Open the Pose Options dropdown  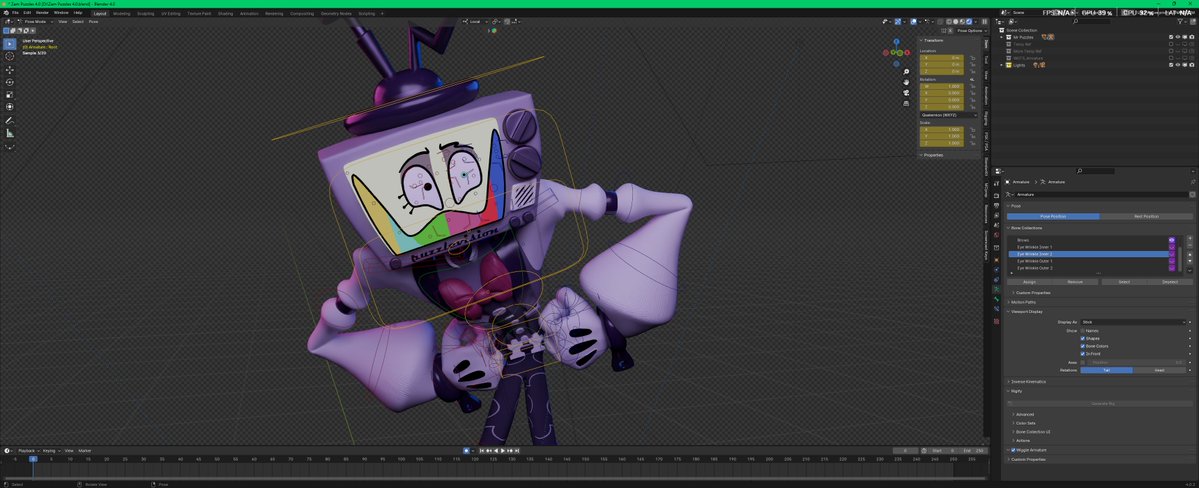click(x=970, y=31)
